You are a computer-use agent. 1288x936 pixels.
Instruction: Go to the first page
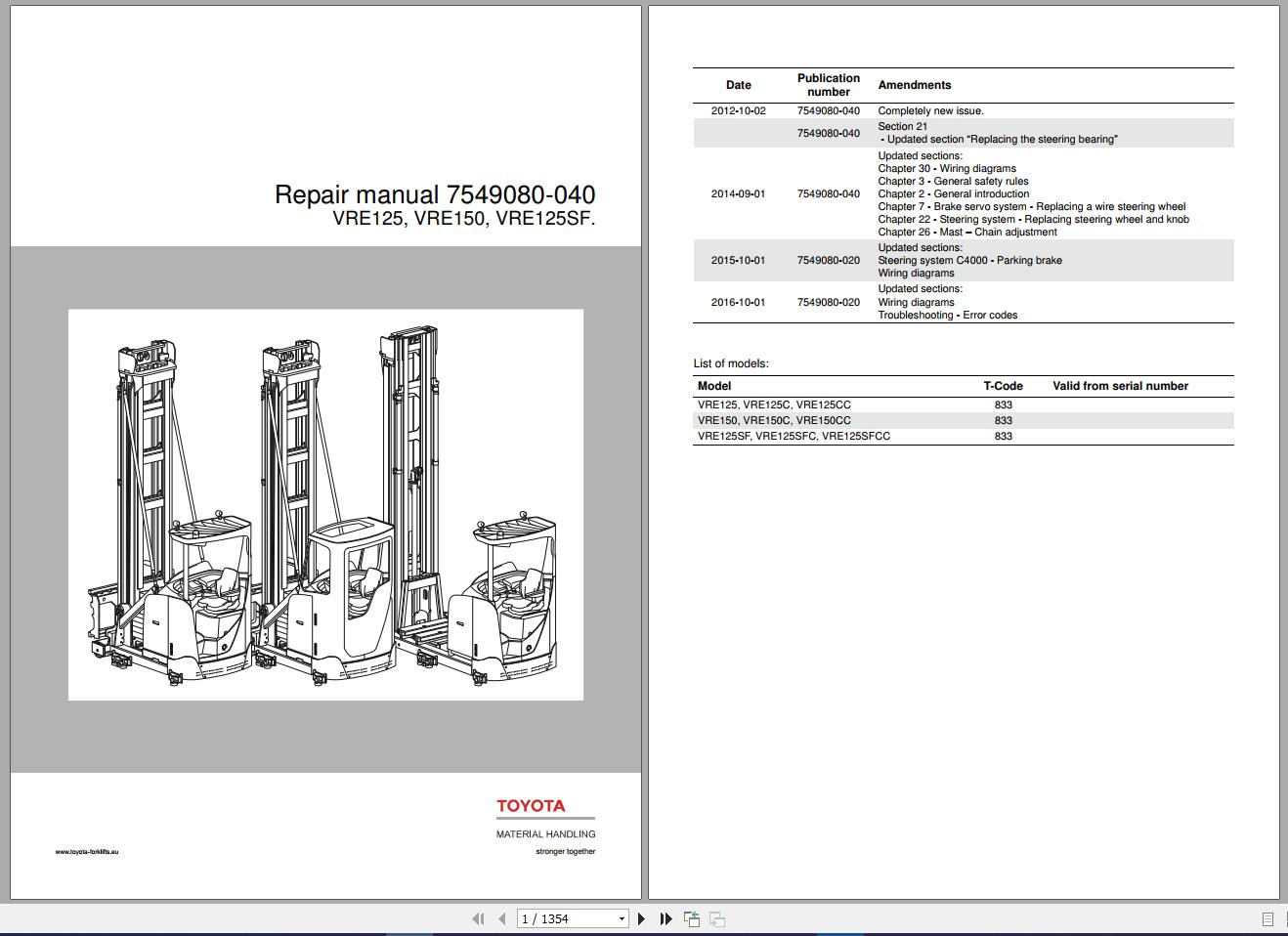pyautogui.click(x=478, y=918)
